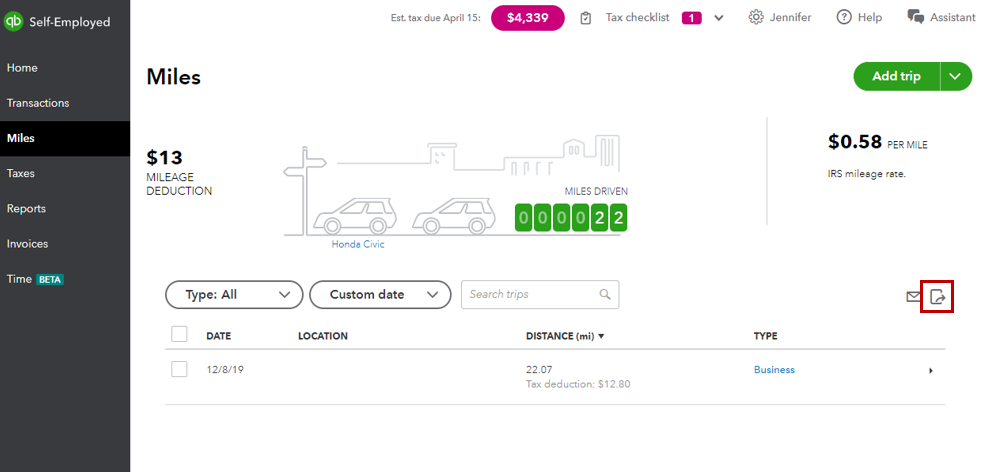This screenshot has width=1001, height=472.
Task: Click the 12/8/19 date cell
Action: 225,370
